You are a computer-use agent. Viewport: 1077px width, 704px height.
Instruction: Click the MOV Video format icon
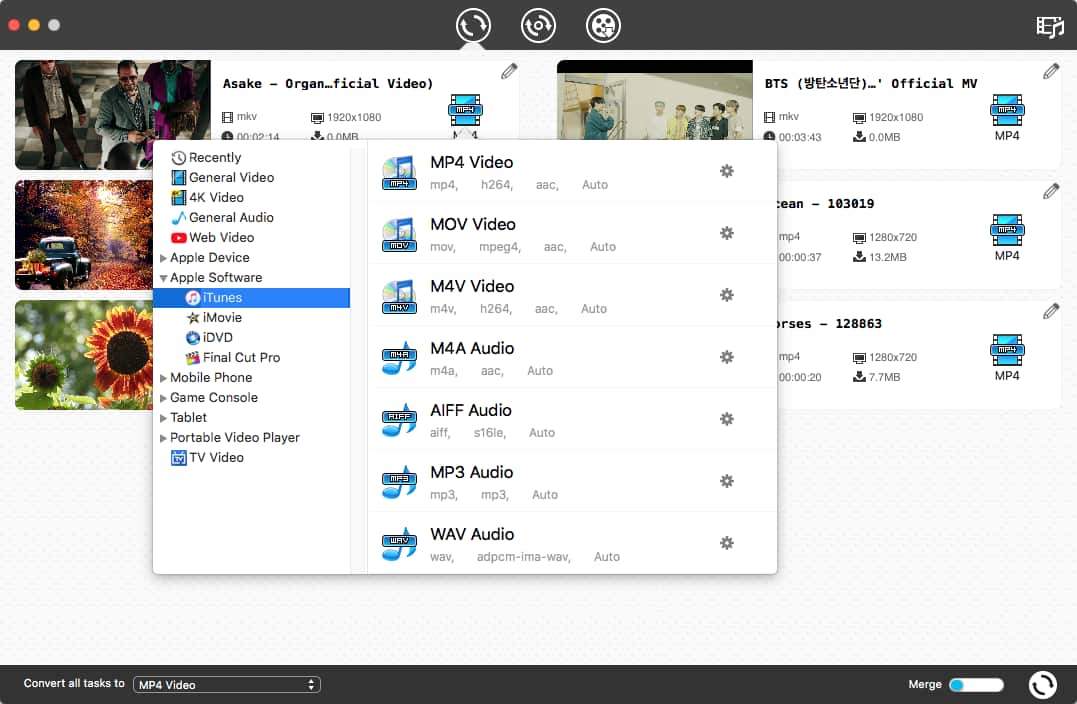[x=399, y=234]
